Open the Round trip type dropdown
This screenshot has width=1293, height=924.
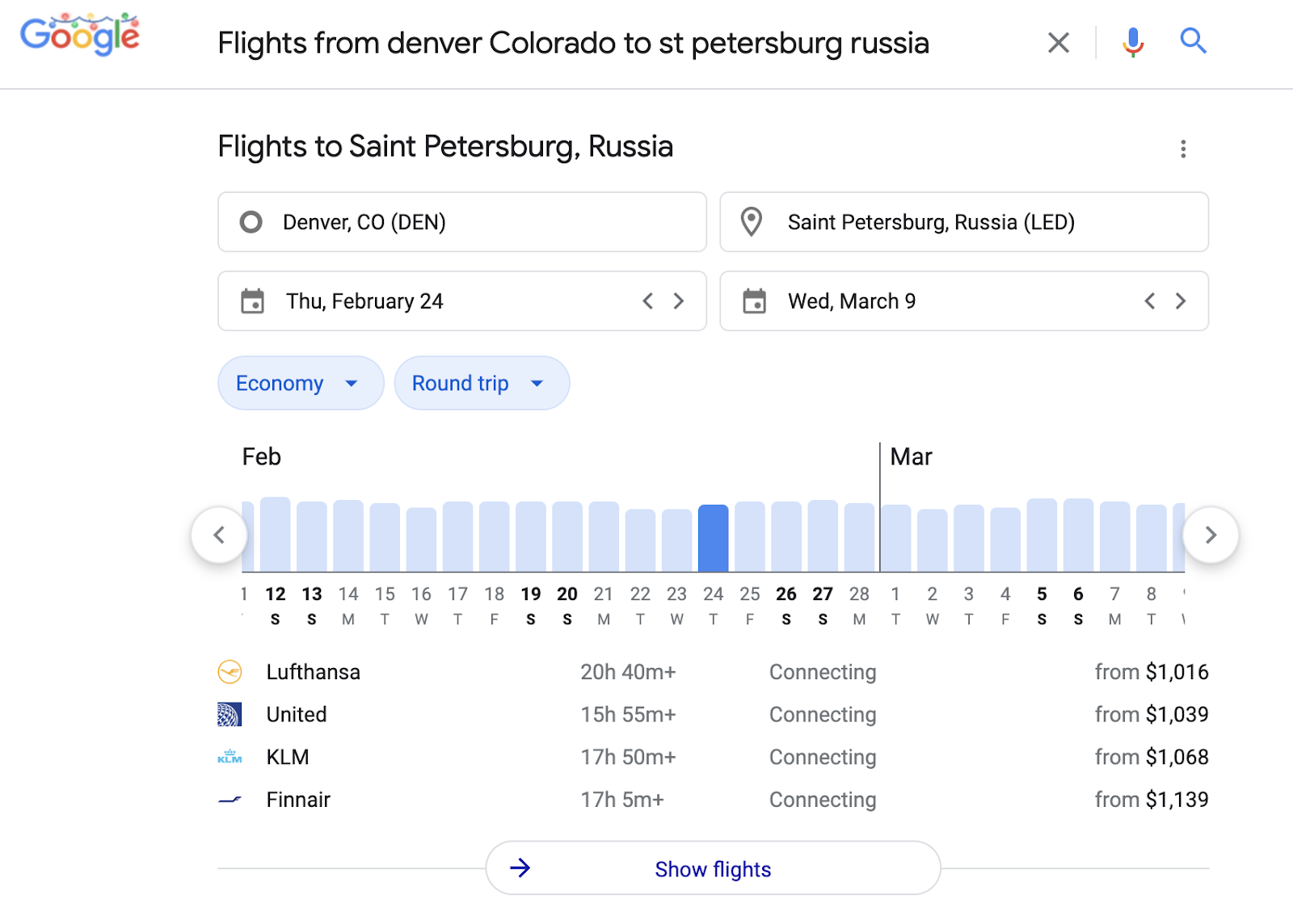point(482,383)
